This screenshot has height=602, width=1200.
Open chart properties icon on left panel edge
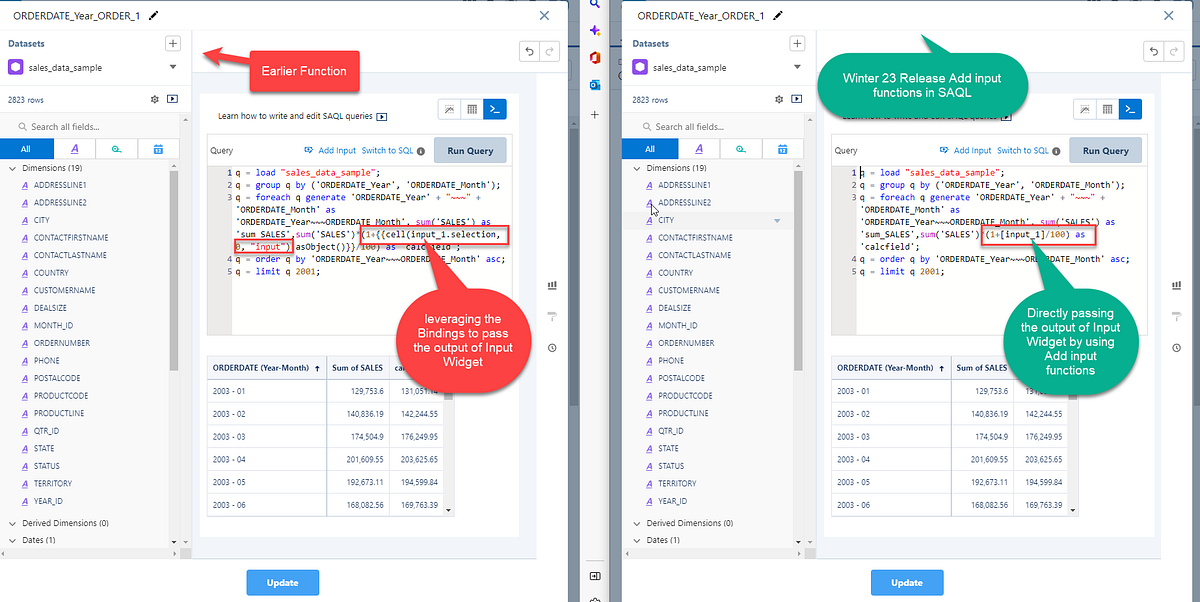pos(552,285)
